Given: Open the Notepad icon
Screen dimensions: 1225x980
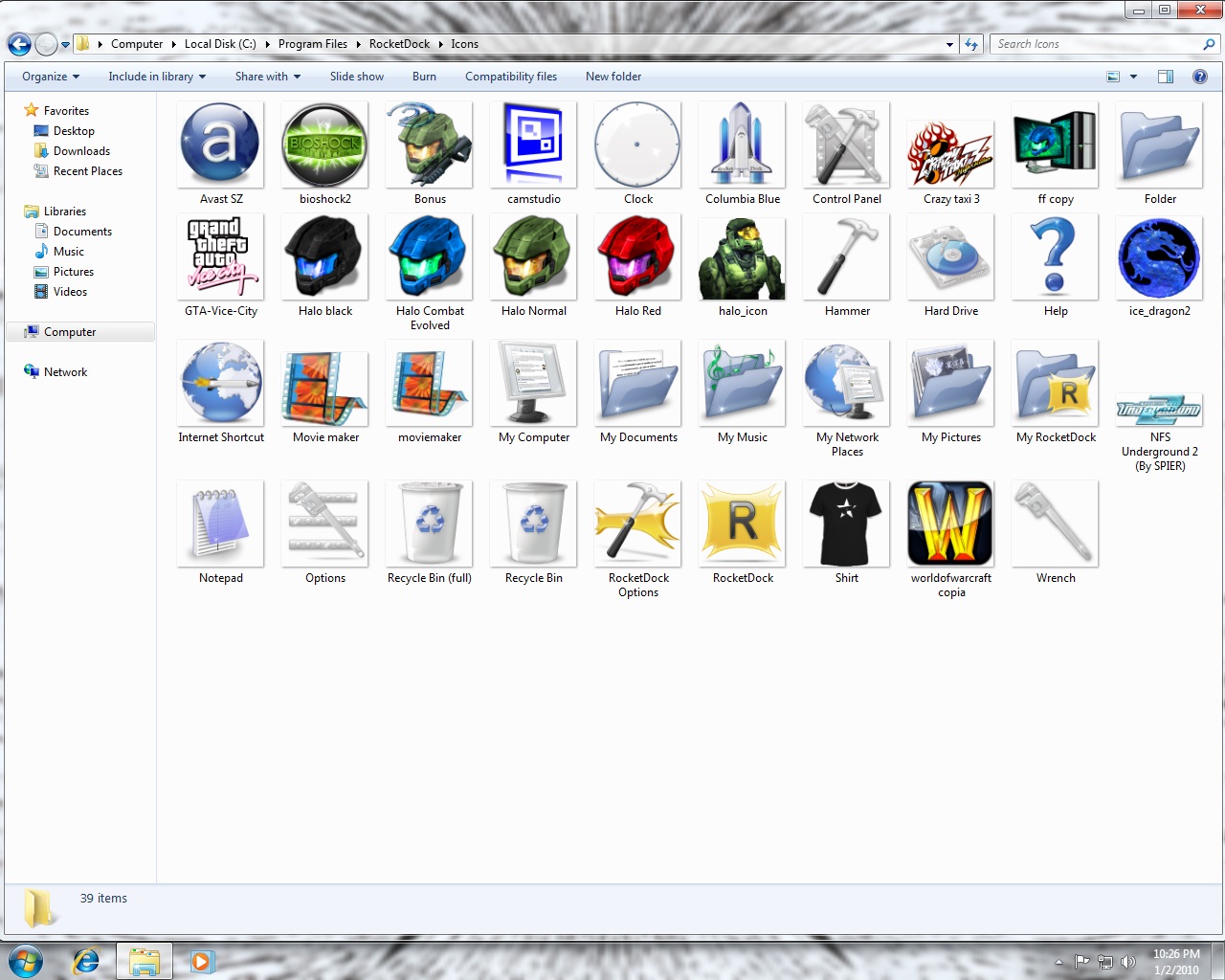Looking at the screenshot, I should 219,523.
